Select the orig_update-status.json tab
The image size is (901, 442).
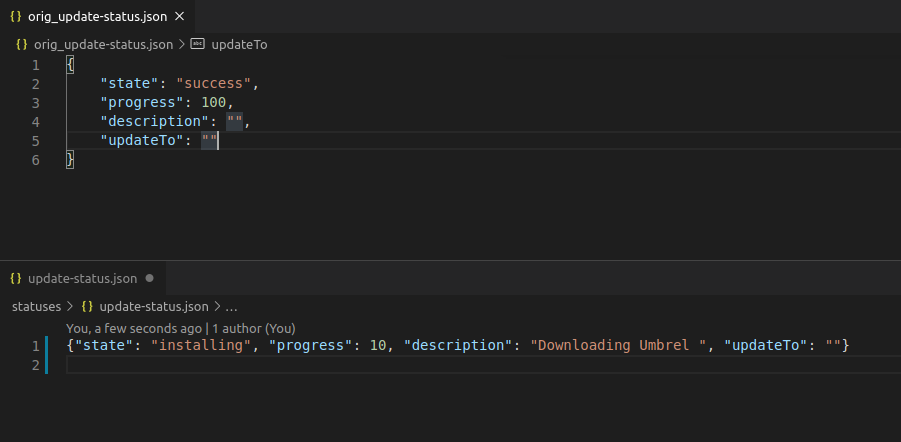[x=97, y=17]
